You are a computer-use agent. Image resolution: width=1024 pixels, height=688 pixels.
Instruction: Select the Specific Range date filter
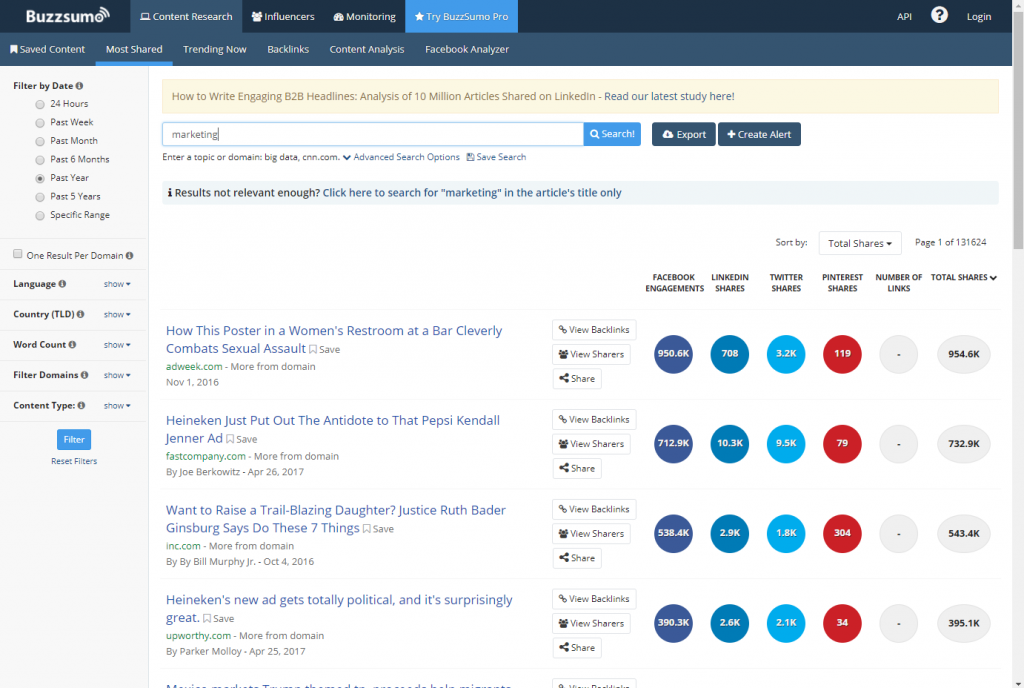click(40, 215)
